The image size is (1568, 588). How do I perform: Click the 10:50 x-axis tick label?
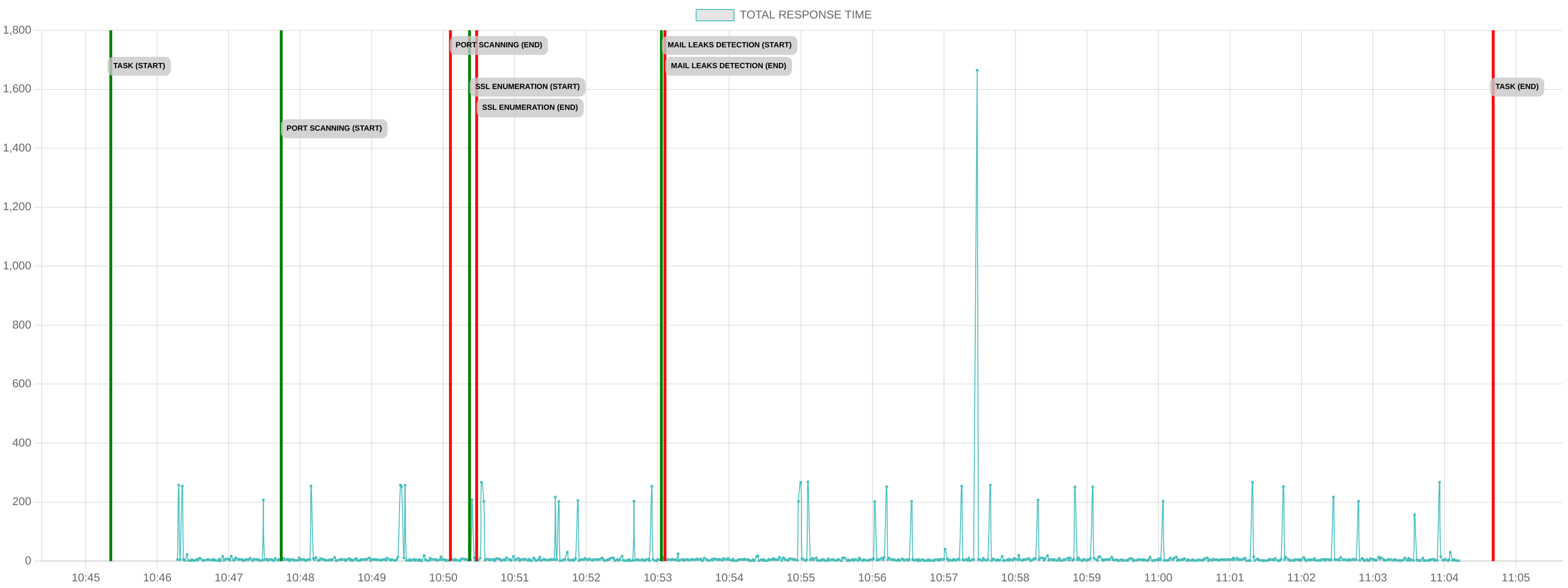click(443, 578)
